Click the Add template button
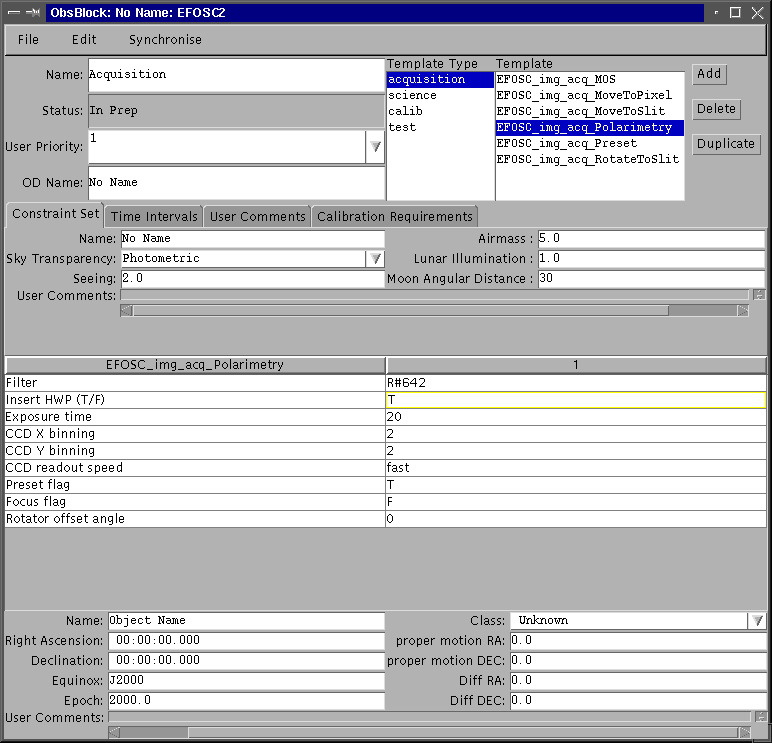The width and height of the screenshot is (772, 743). [x=709, y=74]
